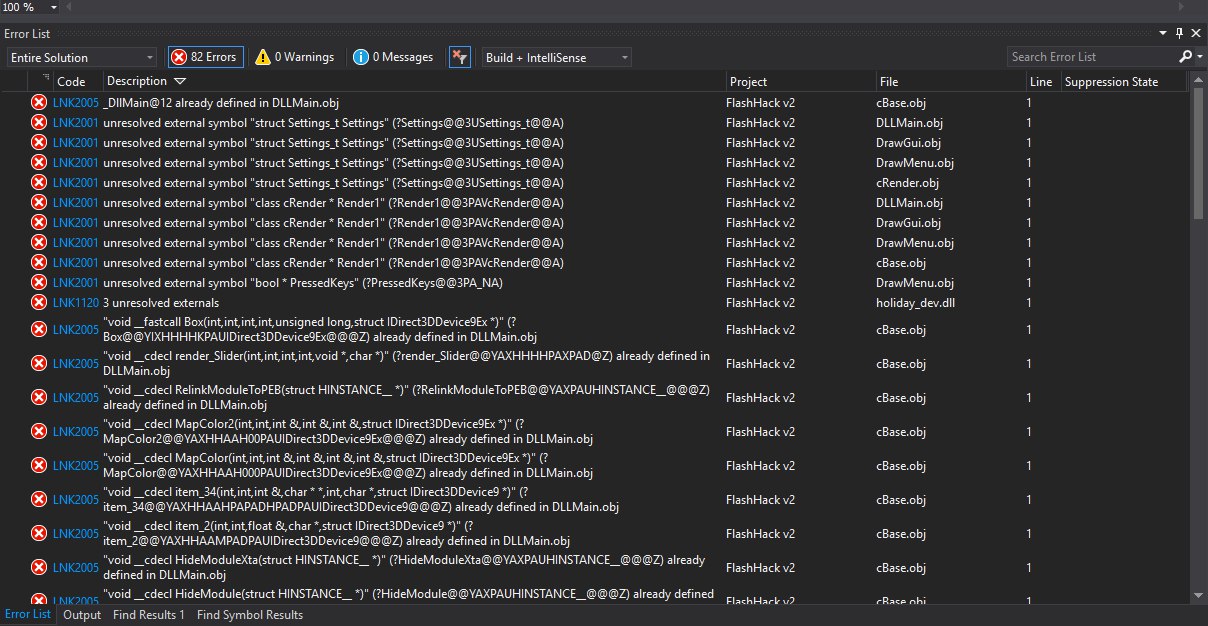
Task: Open LNK2005 code link on render_Slider row
Action: tap(76, 364)
